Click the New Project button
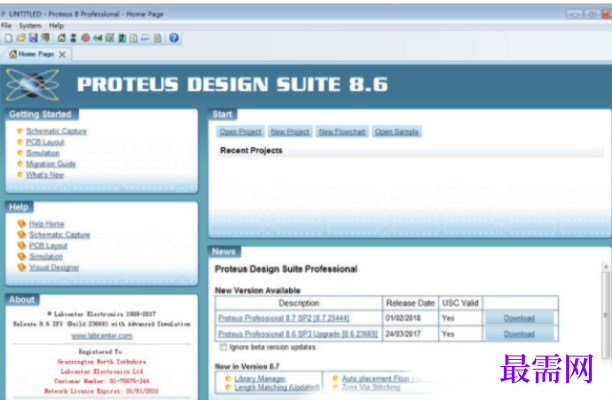Image resolution: width=612 pixels, height=400 pixels. 290,132
